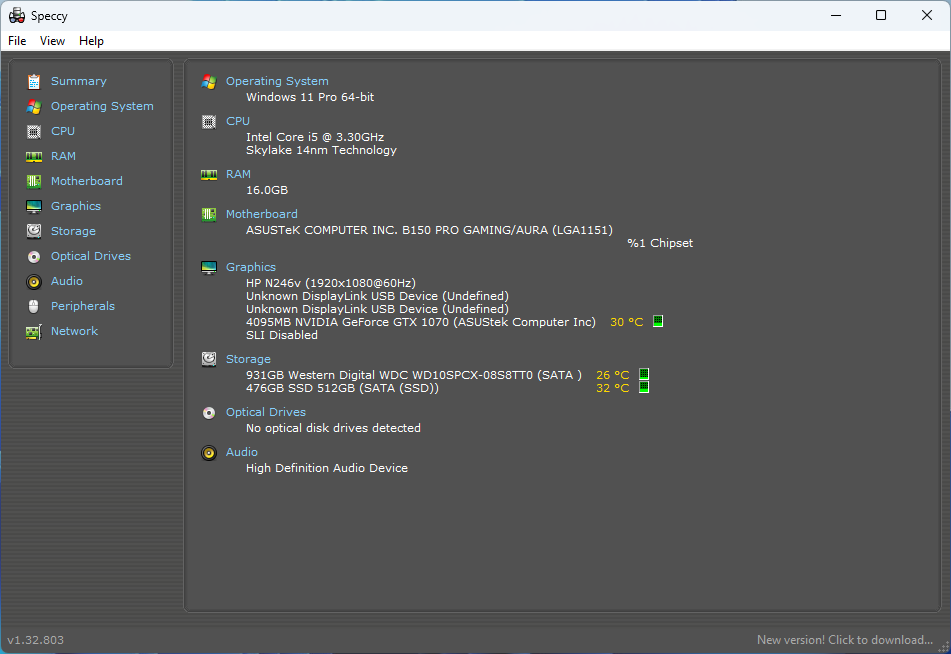Click the Audio speaker icon in summary pane
The width and height of the screenshot is (951, 654).
pos(209,453)
